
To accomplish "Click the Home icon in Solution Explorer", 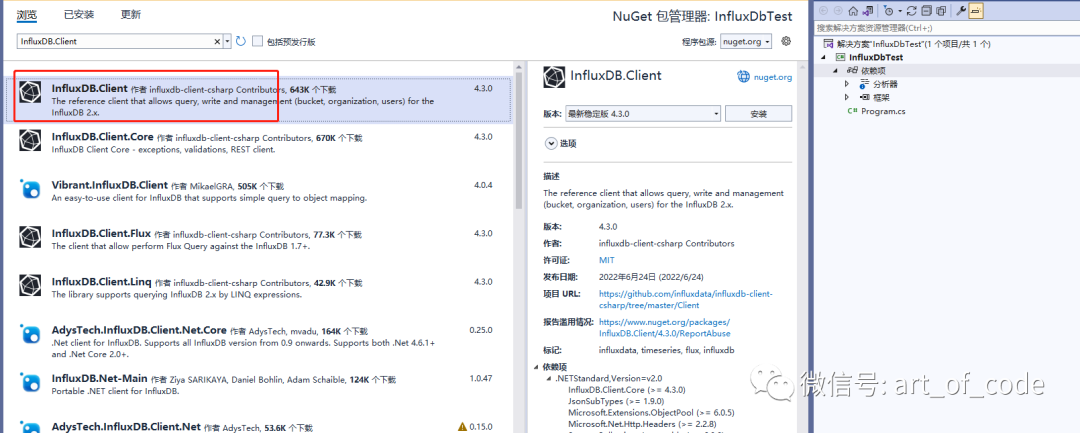I will tap(853, 11).
